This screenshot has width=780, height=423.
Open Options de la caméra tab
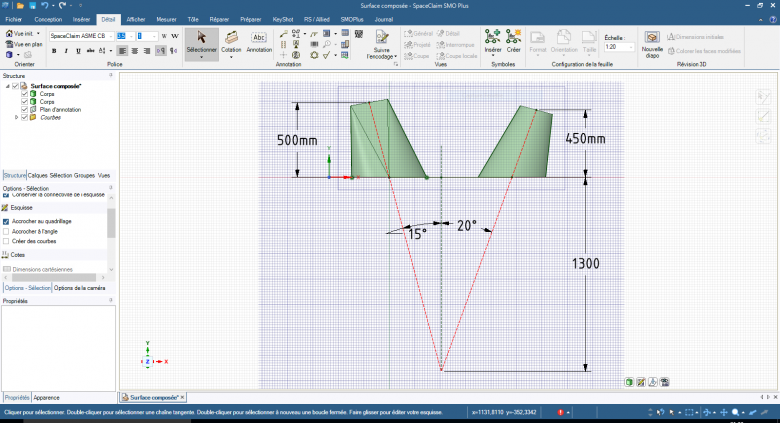point(81,288)
